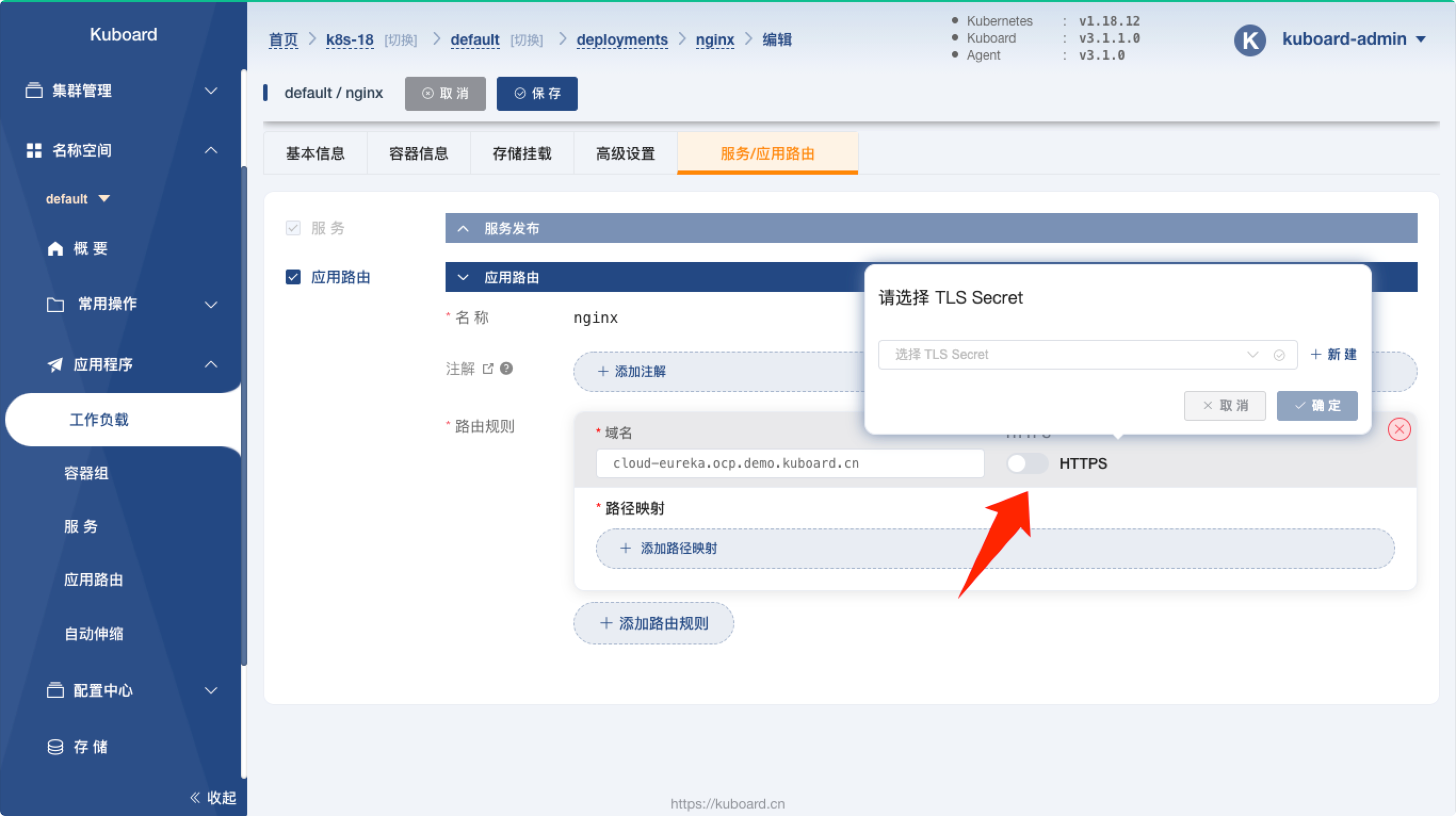Click the 名称空间 grid icon

tap(34, 150)
